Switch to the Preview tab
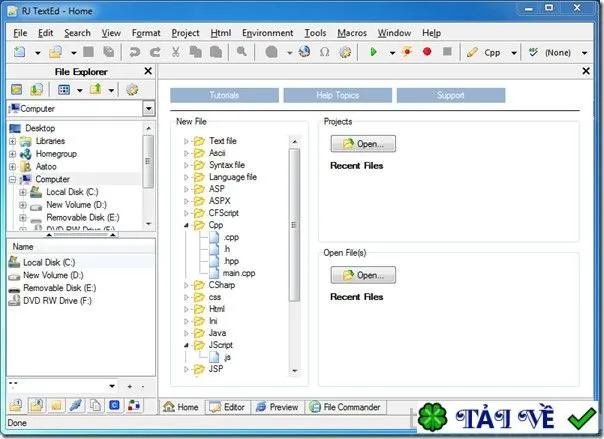This screenshot has height=439, width=604. 277,407
